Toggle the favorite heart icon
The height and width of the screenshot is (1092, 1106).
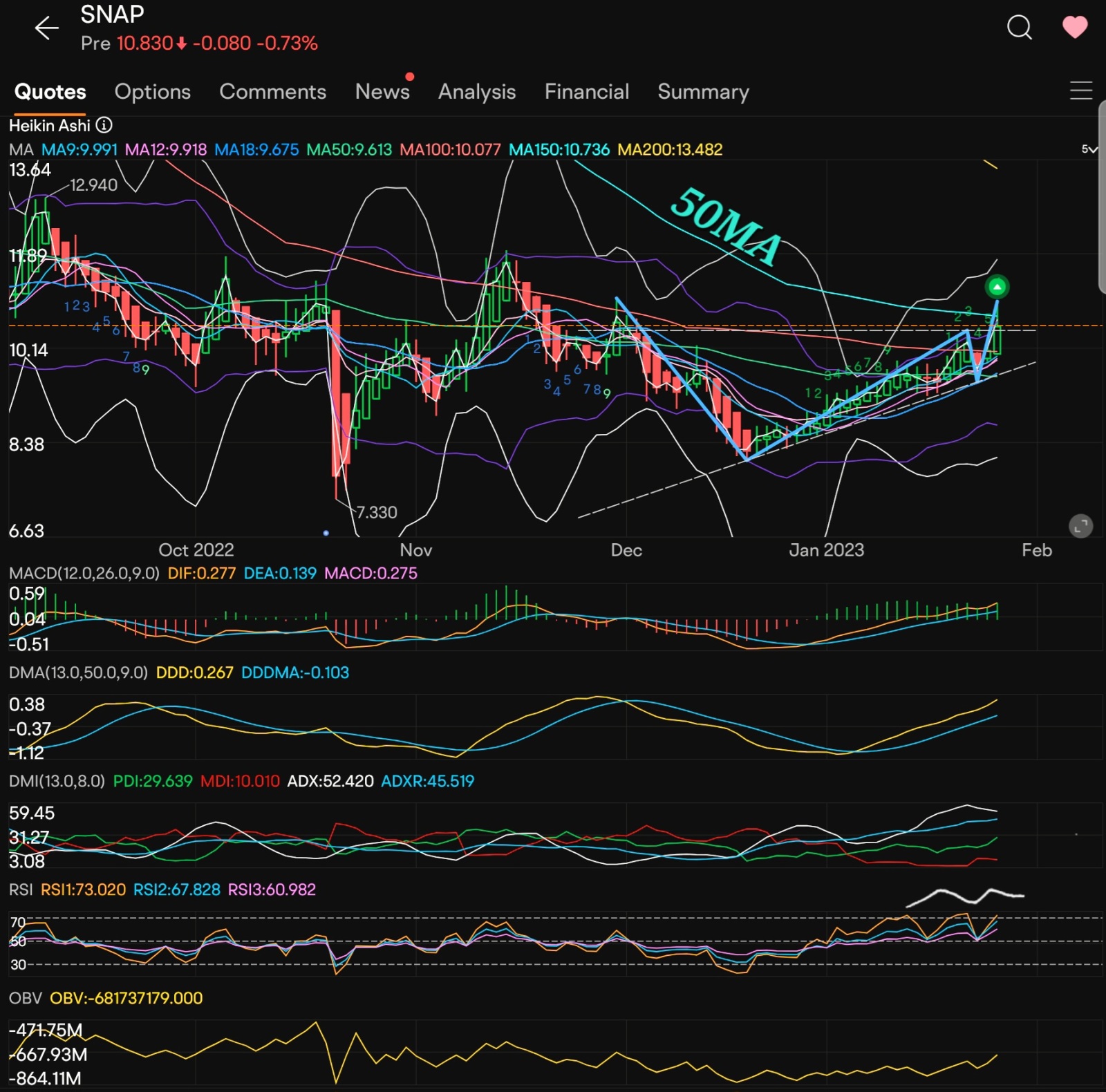[1074, 28]
